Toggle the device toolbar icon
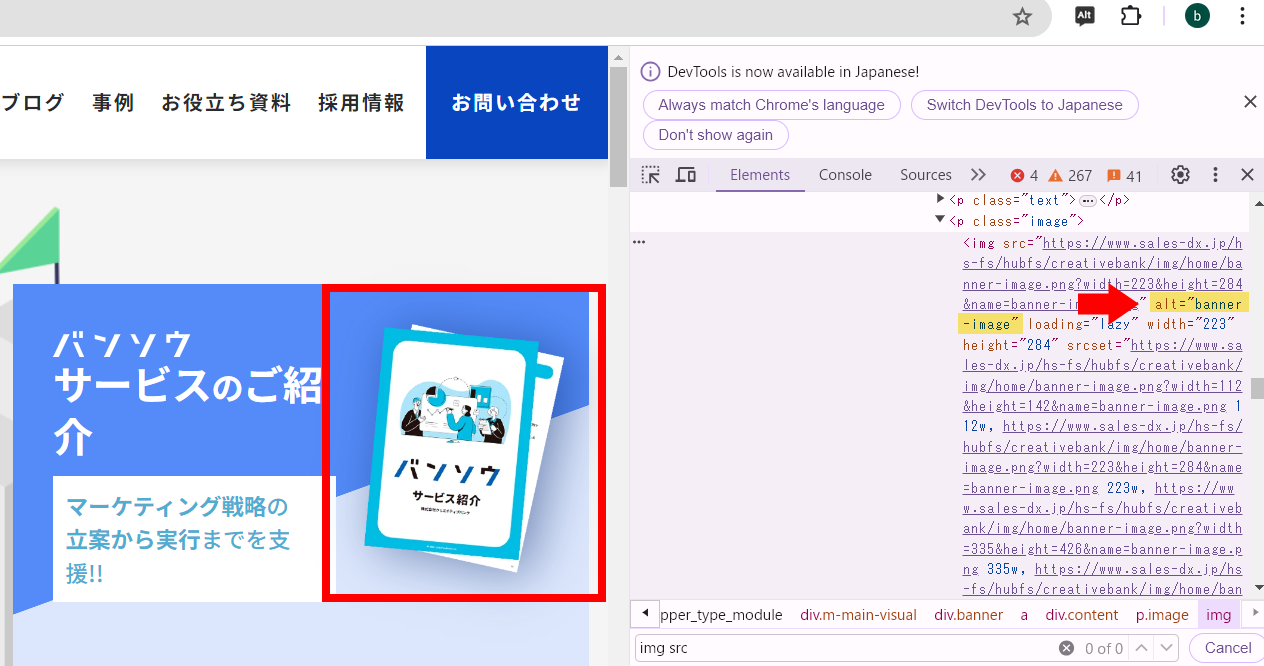The width and height of the screenshot is (1264, 666). pos(686,175)
